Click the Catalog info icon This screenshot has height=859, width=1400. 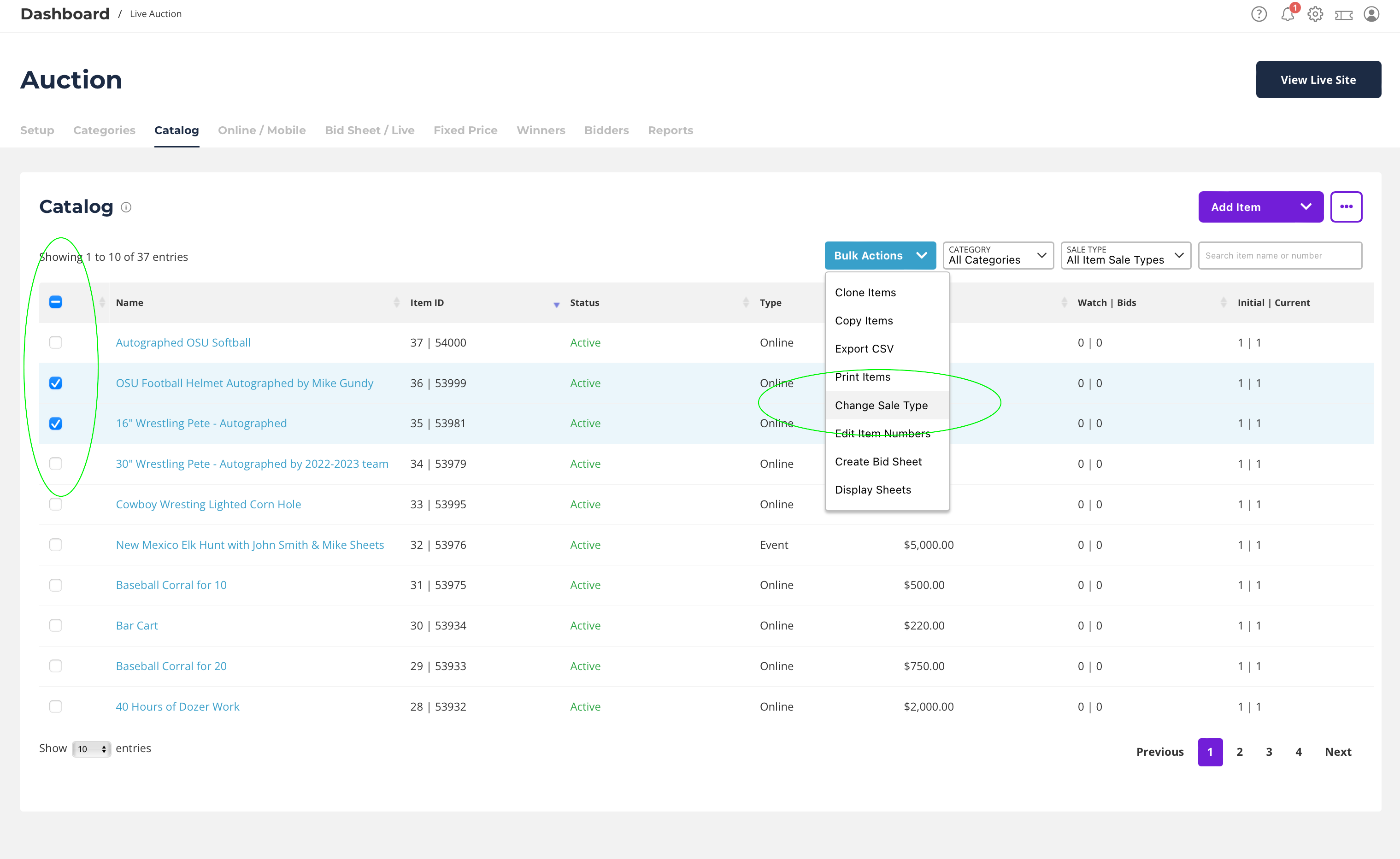[x=126, y=207]
